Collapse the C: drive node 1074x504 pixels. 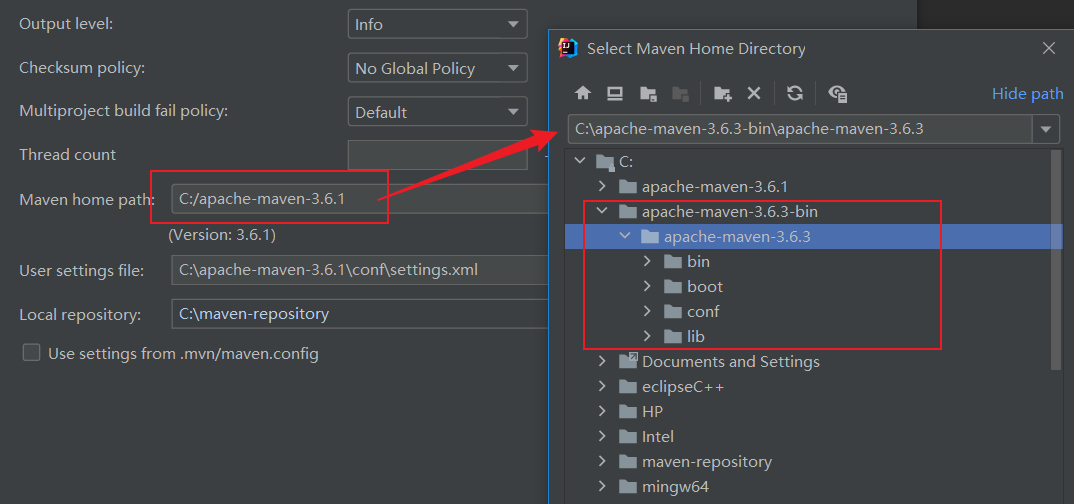(x=580, y=161)
